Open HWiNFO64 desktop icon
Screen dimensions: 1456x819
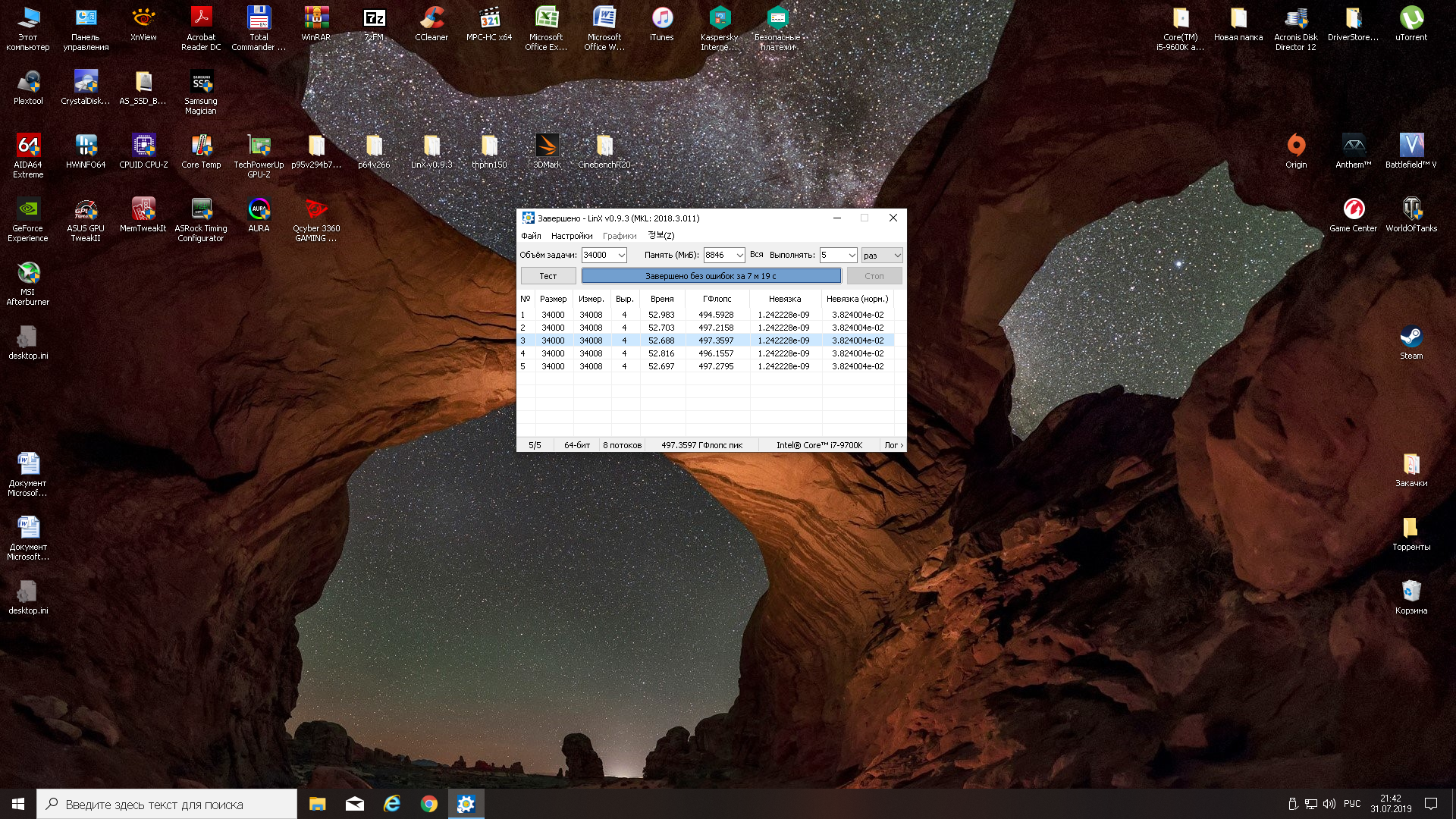pyautogui.click(x=86, y=146)
